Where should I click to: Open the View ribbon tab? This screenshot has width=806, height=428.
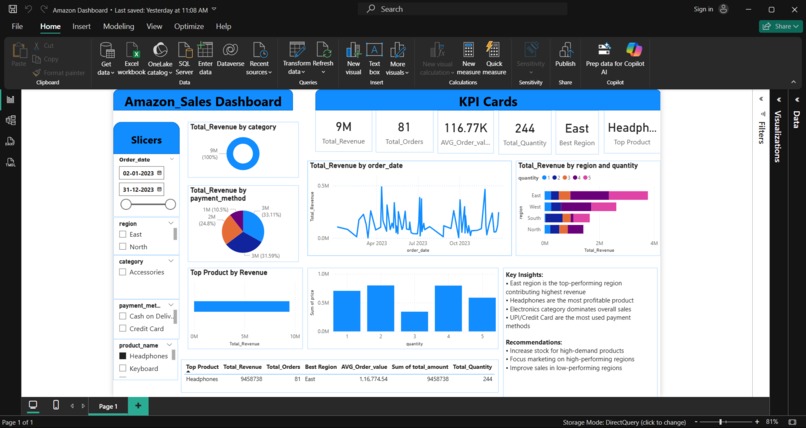pos(154,26)
